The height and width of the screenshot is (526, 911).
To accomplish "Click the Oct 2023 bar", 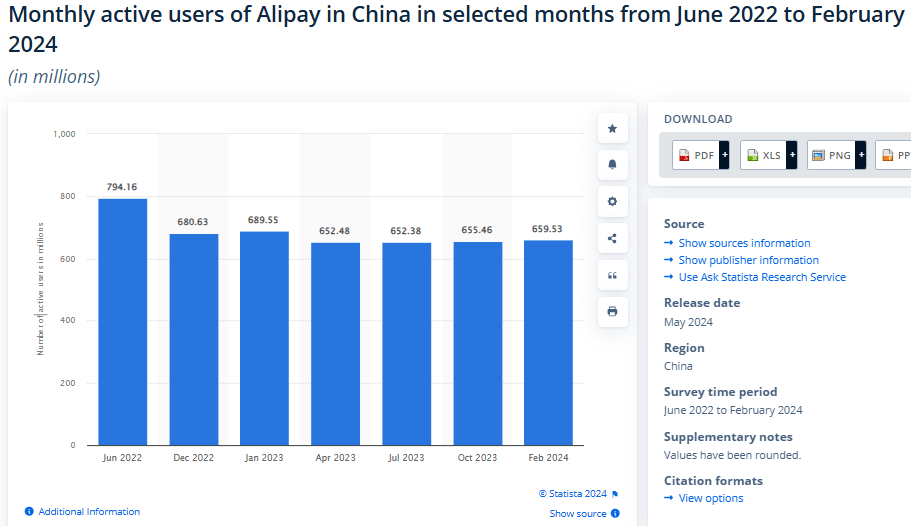I will [x=478, y=343].
